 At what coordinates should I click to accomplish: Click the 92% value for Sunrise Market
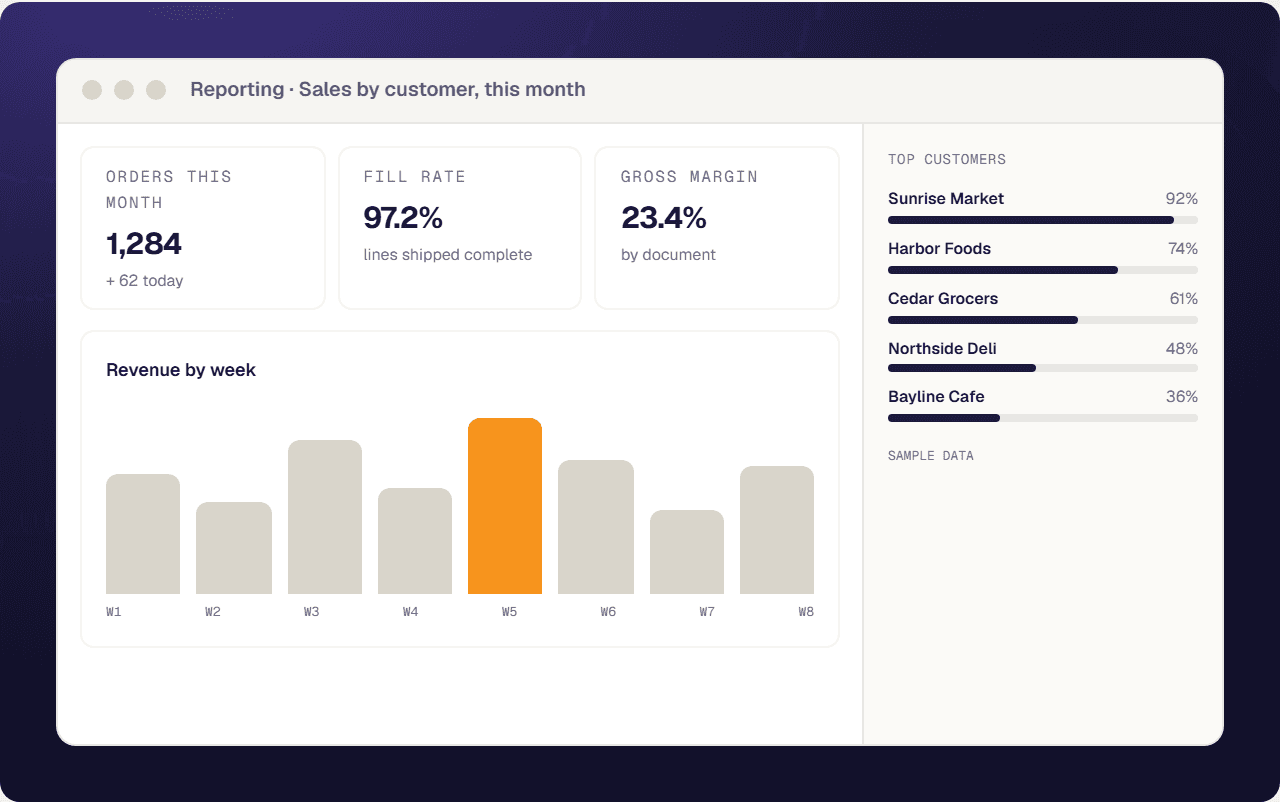pos(1182,199)
